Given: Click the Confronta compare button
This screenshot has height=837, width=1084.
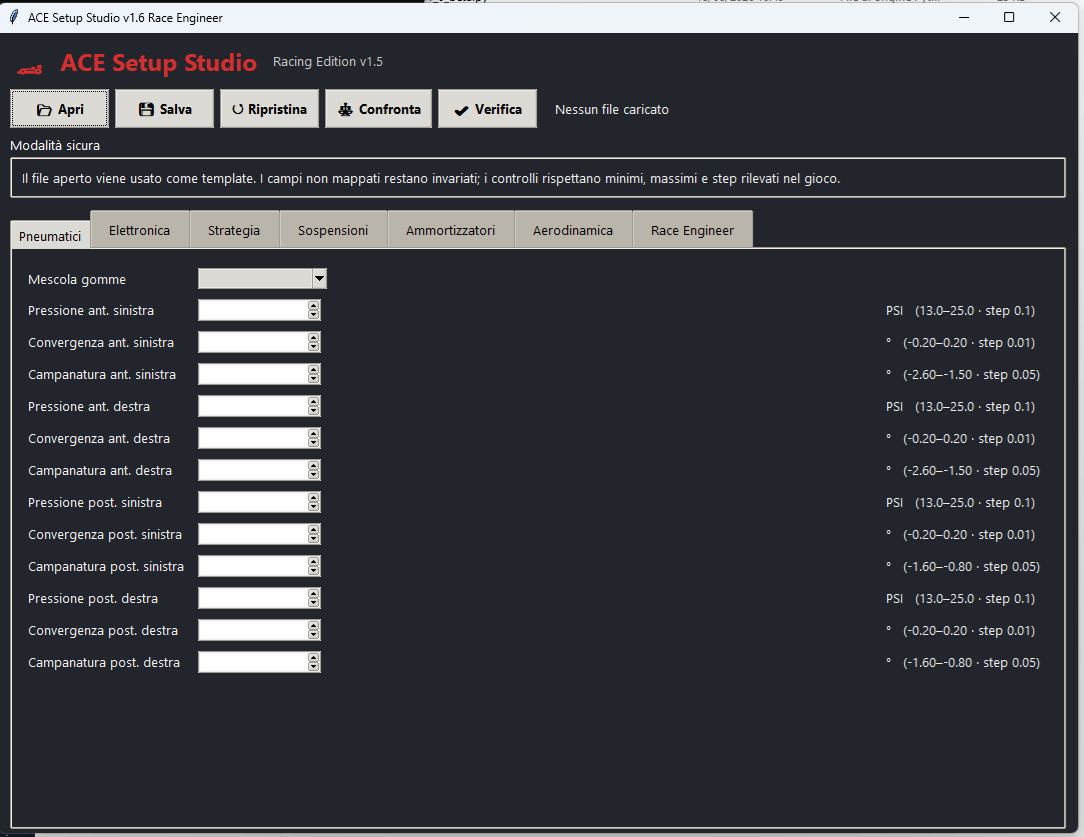Looking at the screenshot, I should [x=379, y=109].
